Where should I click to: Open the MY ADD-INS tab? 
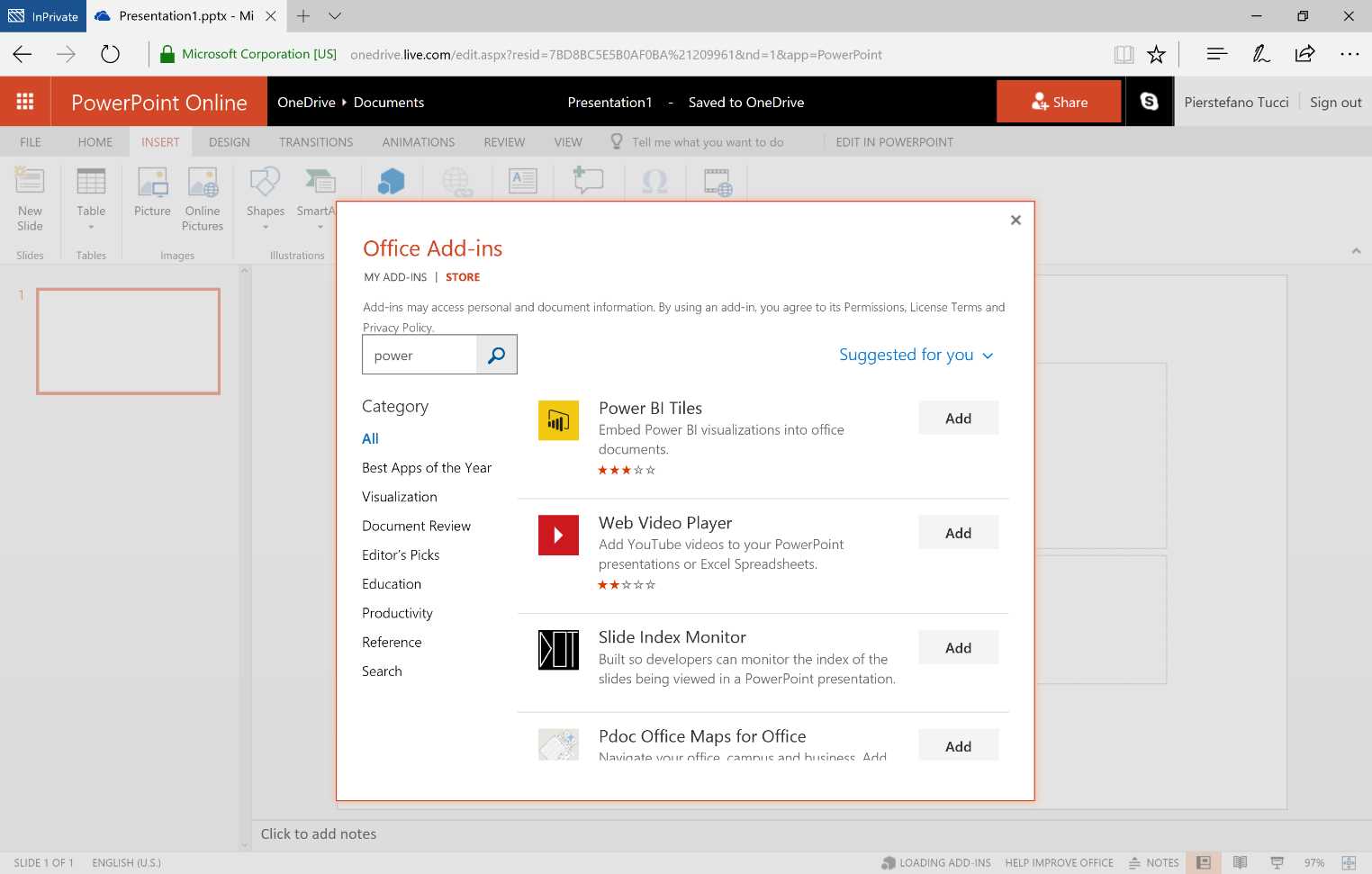click(394, 276)
